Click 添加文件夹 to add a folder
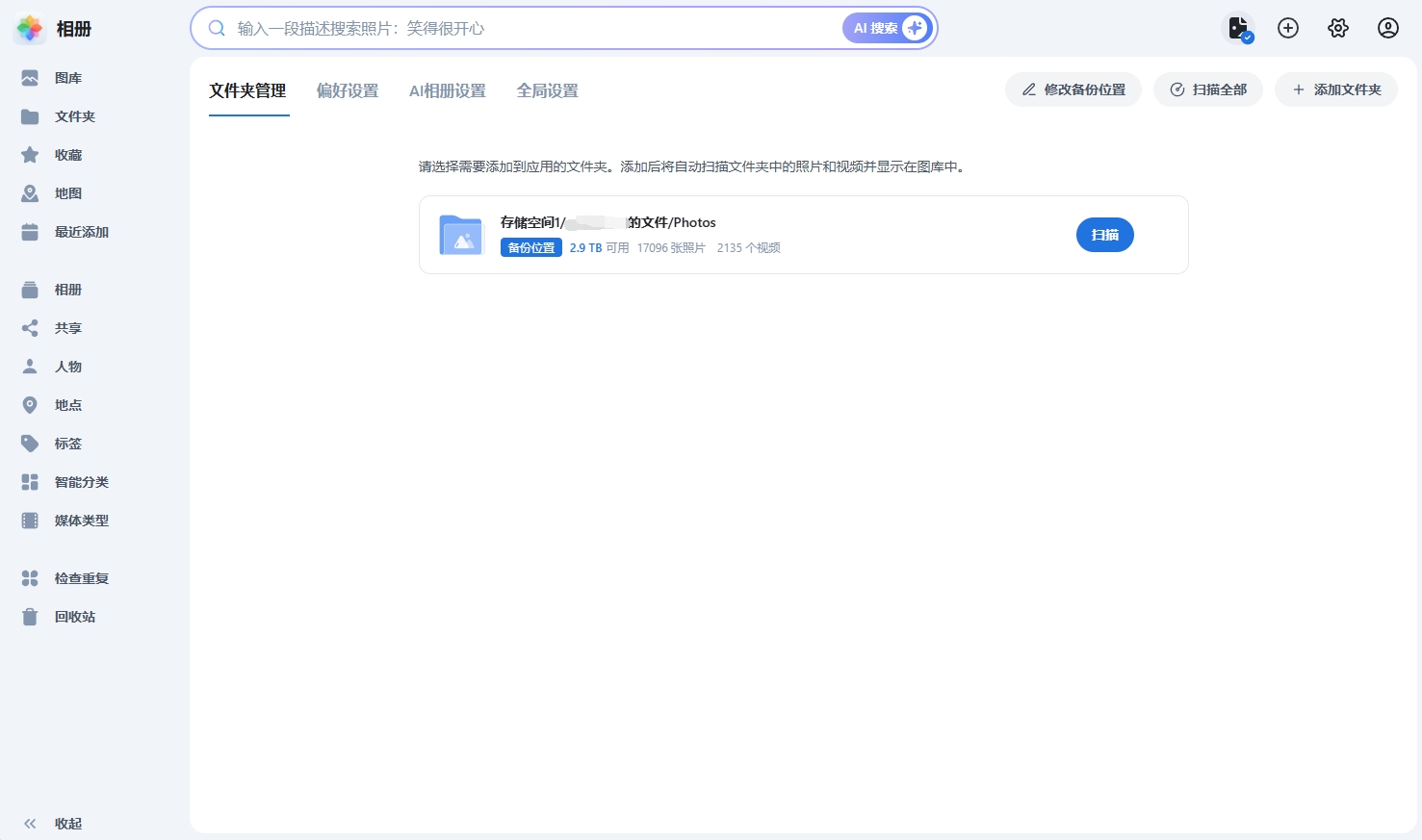The width and height of the screenshot is (1422, 840). [x=1336, y=89]
